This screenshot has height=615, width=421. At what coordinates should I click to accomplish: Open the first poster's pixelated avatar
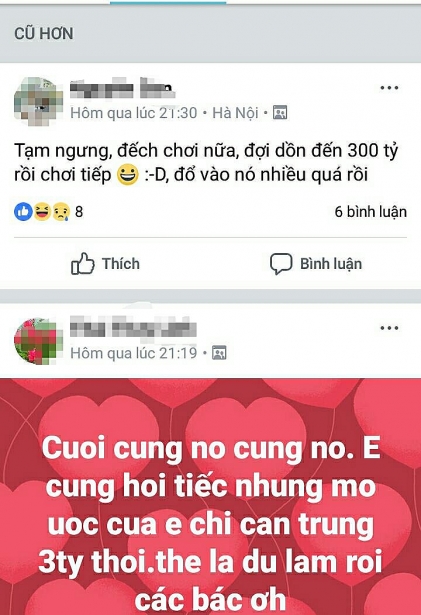(x=38, y=102)
